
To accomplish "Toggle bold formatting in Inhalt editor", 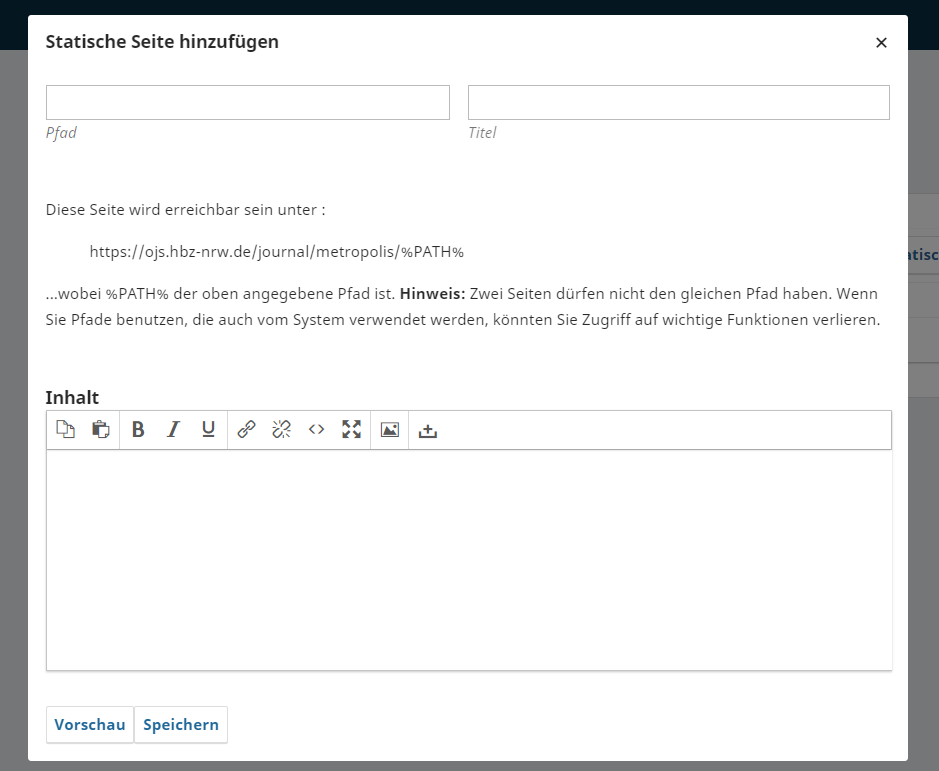I will pyautogui.click(x=138, y=430).
